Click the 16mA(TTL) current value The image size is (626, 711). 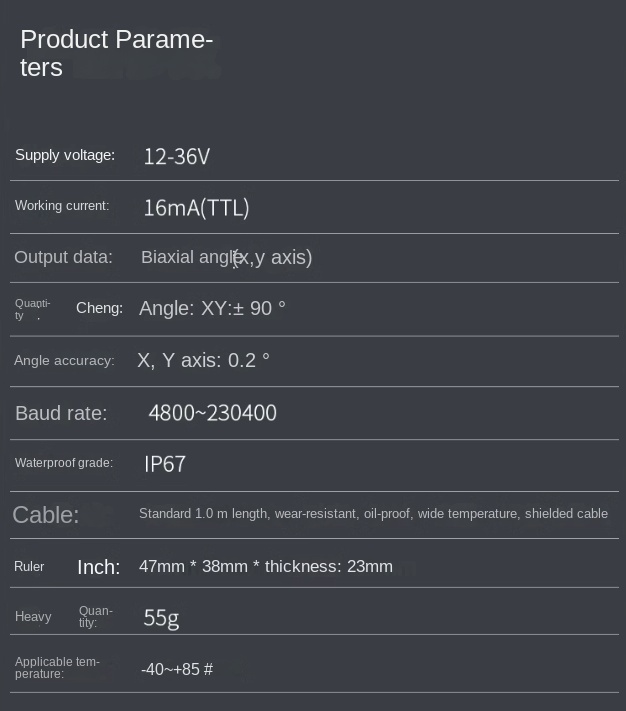pyautogui.click(x=196, y=208)
